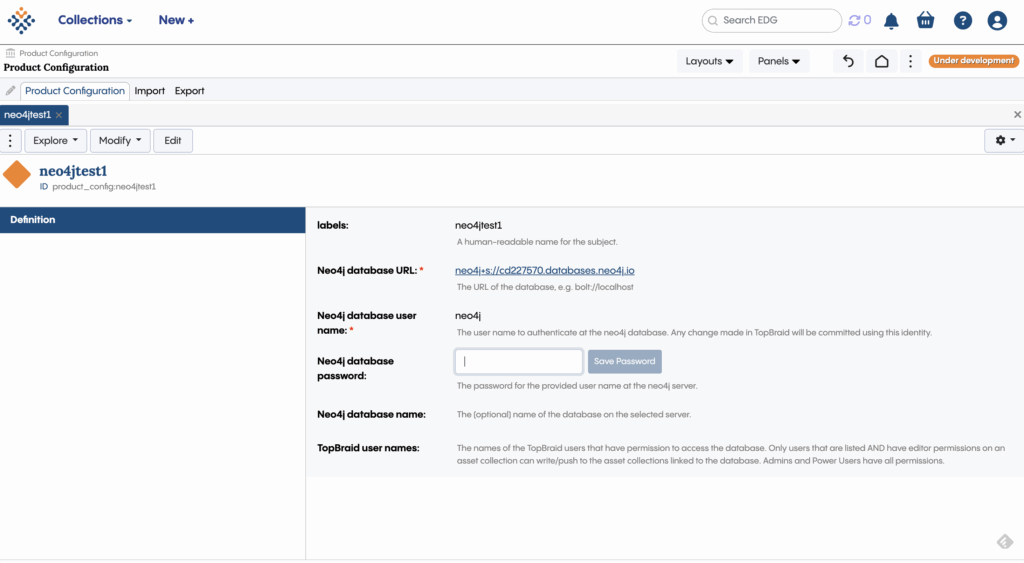Expand the Explore dropdown
Viewport: 1024px width, 563px height.
(x=56, y=140)
